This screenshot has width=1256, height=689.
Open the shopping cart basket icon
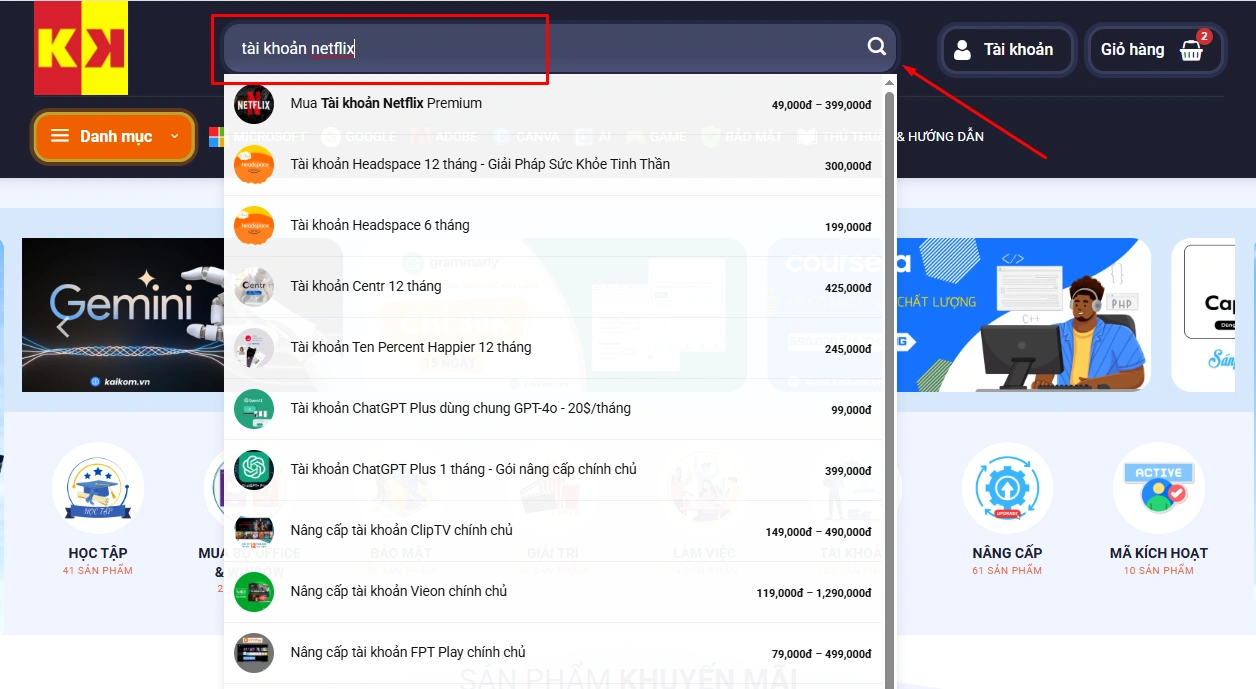point(1191,50)
